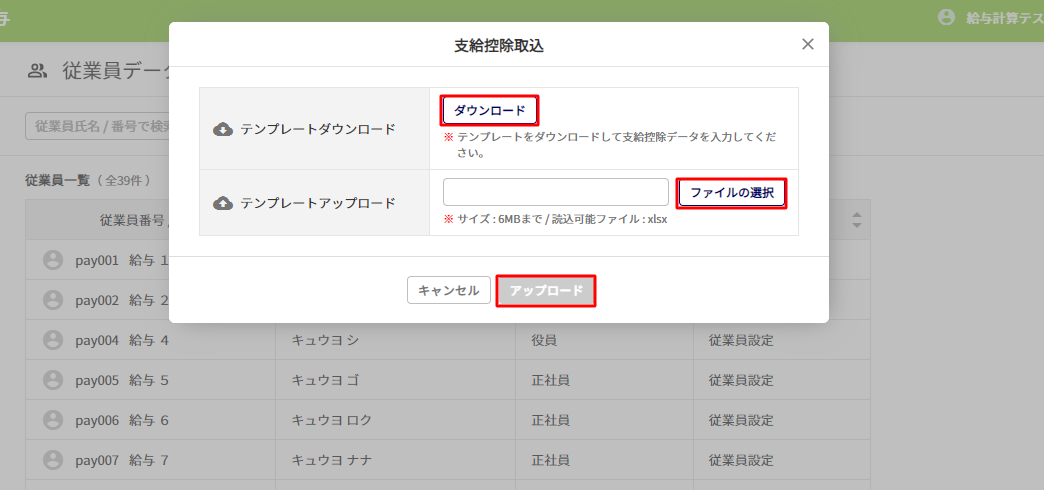The height and width of the screenshot is (490, 1044).
Task: Click the template upload file path field
Action: pos(555,192)
